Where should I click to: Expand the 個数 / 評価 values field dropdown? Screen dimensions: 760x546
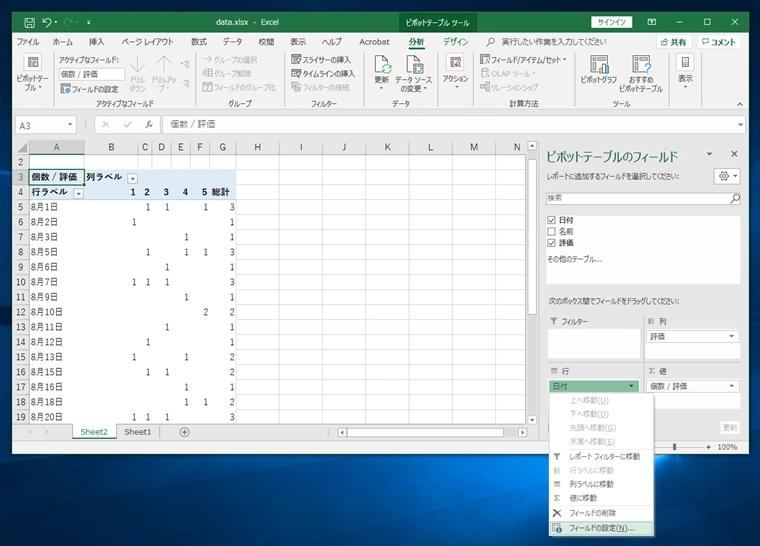731,386
